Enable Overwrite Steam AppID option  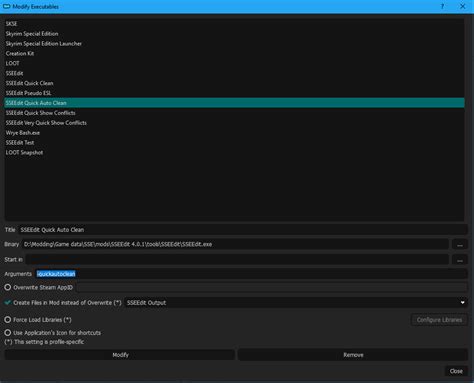pos(8,287)
